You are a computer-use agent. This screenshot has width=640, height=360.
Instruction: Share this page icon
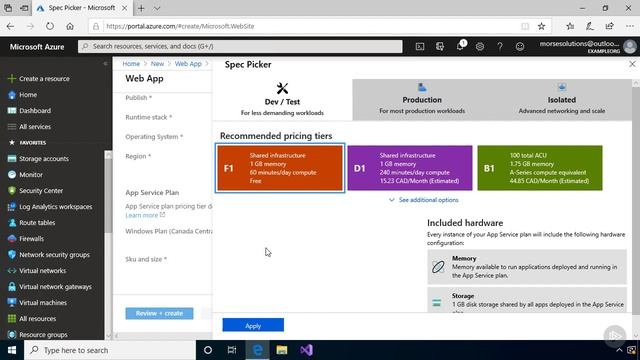tap(610, 26)
